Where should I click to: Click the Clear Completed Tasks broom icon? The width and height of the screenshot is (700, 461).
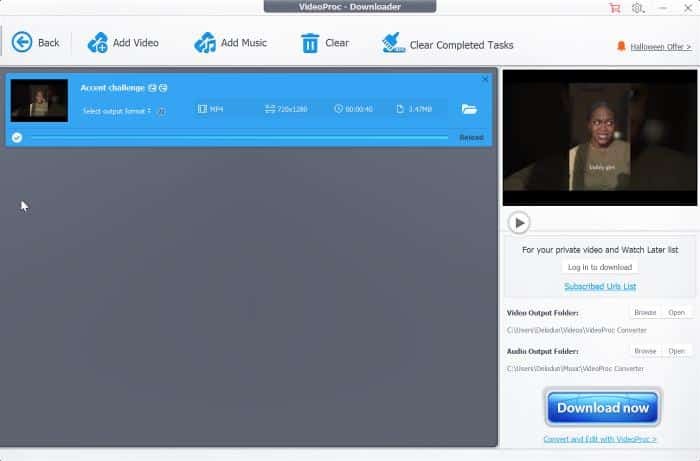[x=393, y=43]
